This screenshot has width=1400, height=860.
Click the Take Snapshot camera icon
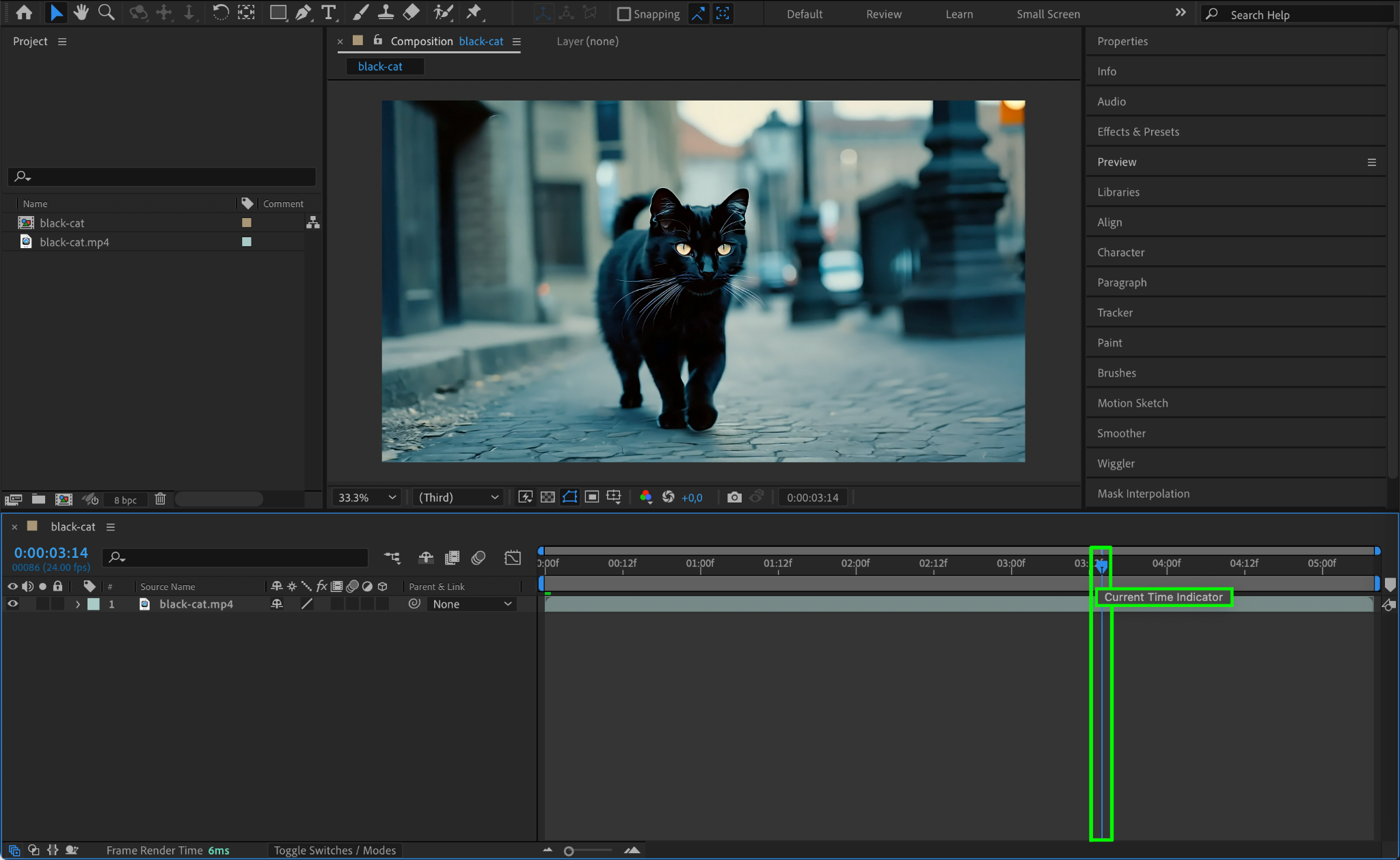tap(734, 497)
